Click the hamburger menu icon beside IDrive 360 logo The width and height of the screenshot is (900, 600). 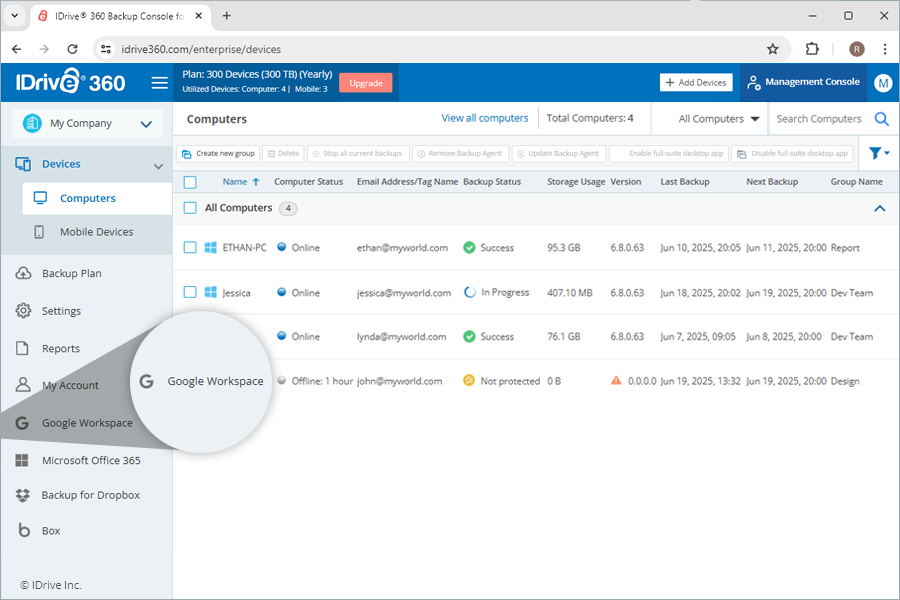(x=160, y=83)
